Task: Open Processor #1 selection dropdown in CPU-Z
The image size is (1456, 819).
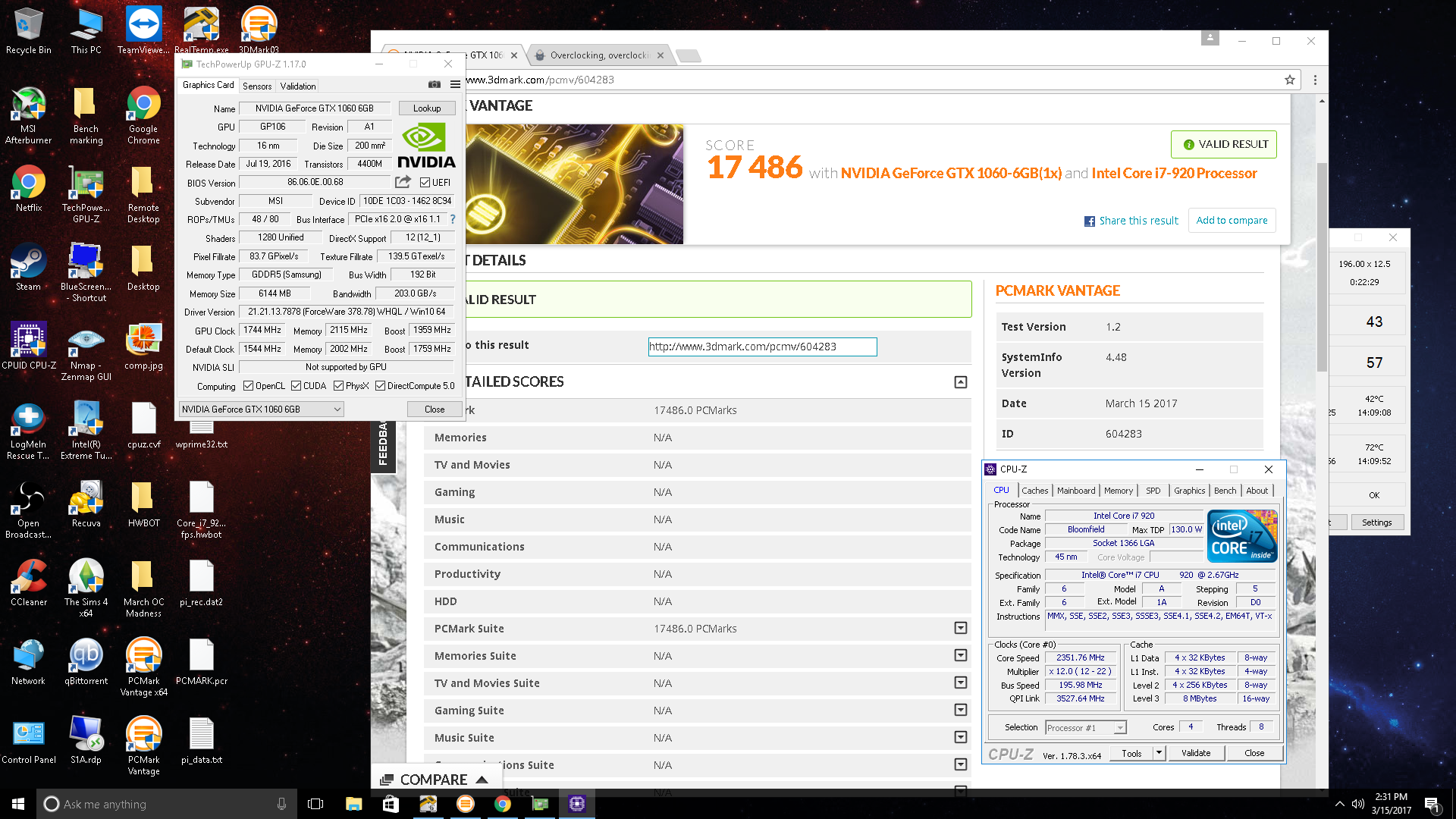Action: [x=1085, y=728]
